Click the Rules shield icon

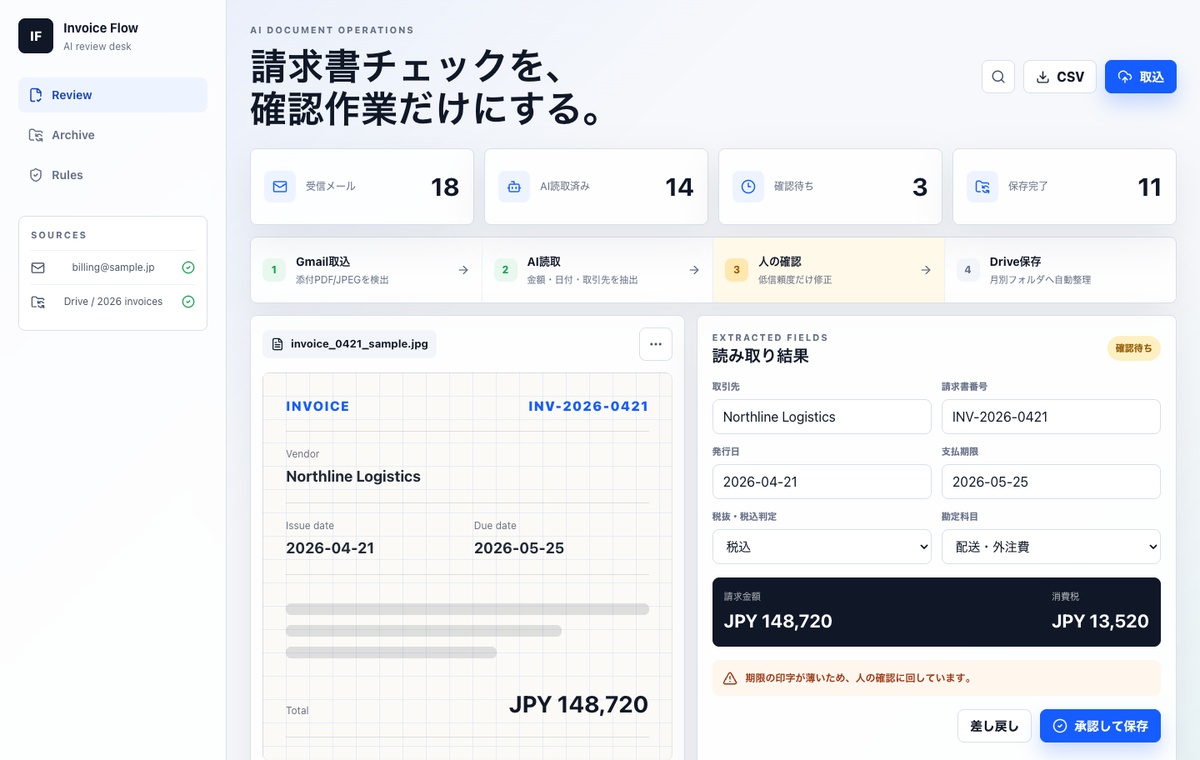pyautogui.click(x=36, y=175)
